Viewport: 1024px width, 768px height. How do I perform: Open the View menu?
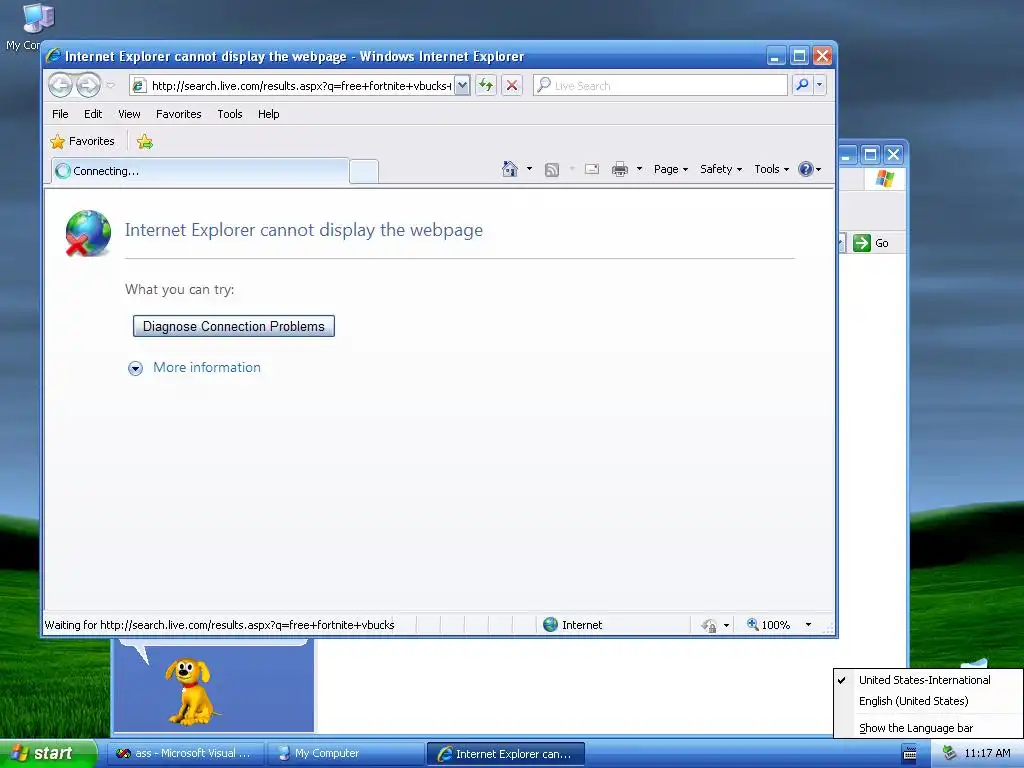[x=129, y=114]
